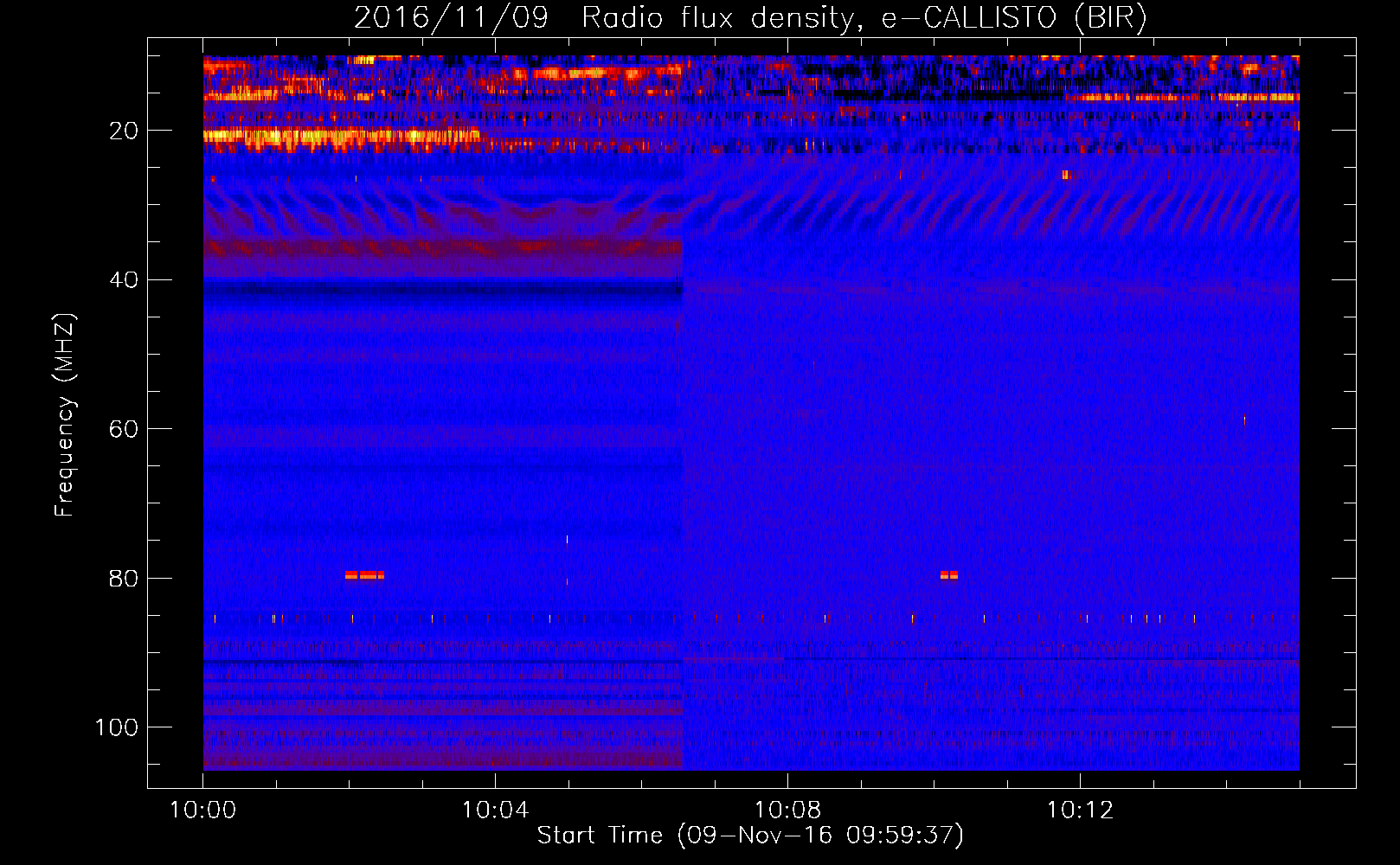The width and height of the screenshot is (1400, 865).
Task: Click the red burst near 80 MHz after 10:10
Action: (949, 575)
